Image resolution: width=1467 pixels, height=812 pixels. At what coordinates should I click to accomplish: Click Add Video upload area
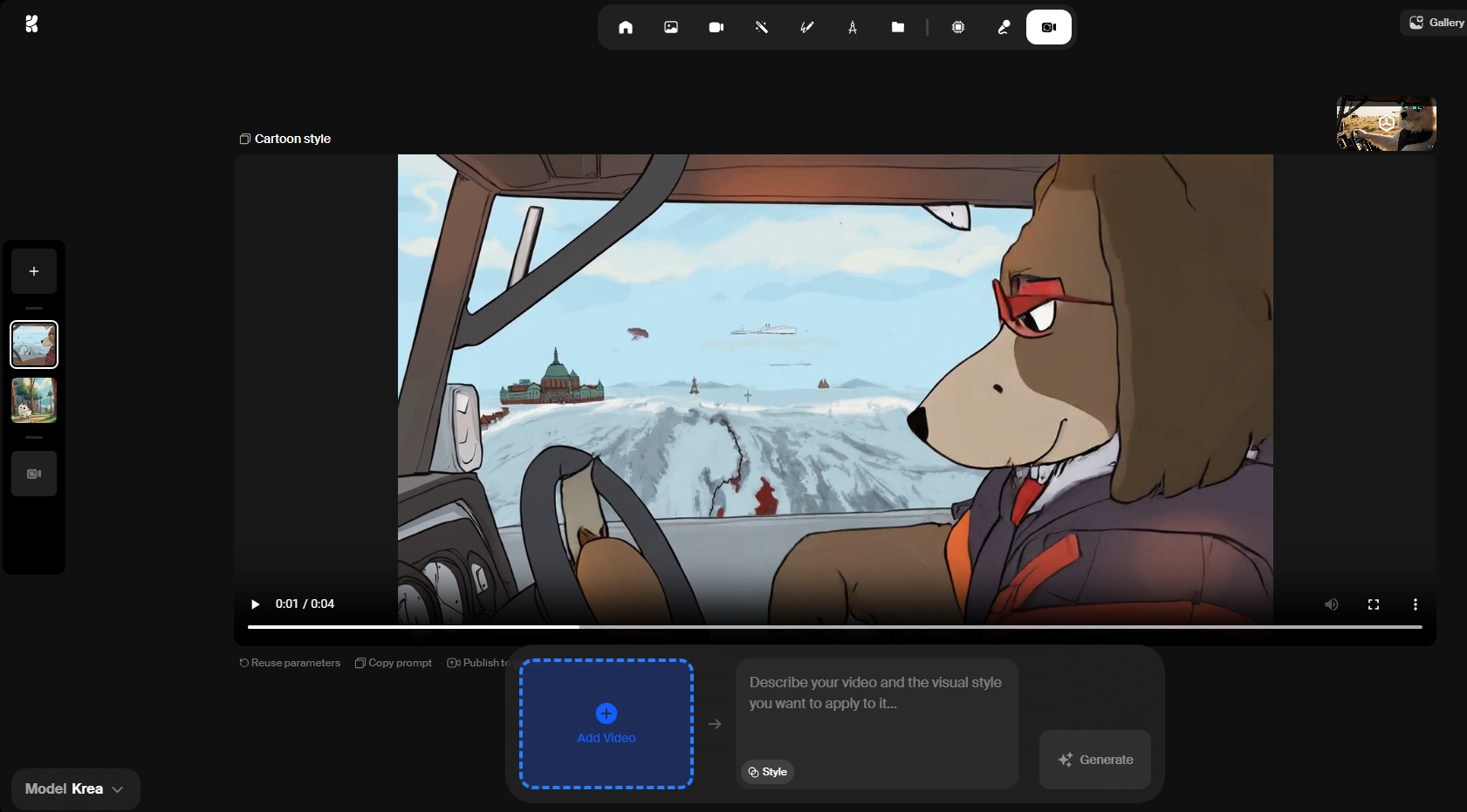click(x=607, y=724)
